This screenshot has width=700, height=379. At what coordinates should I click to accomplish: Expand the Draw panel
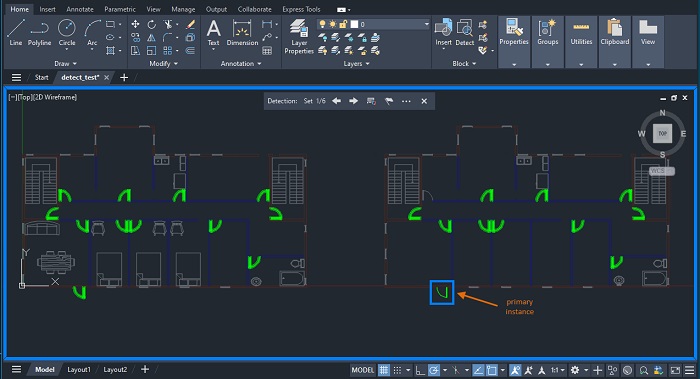[x=65, y=64]
